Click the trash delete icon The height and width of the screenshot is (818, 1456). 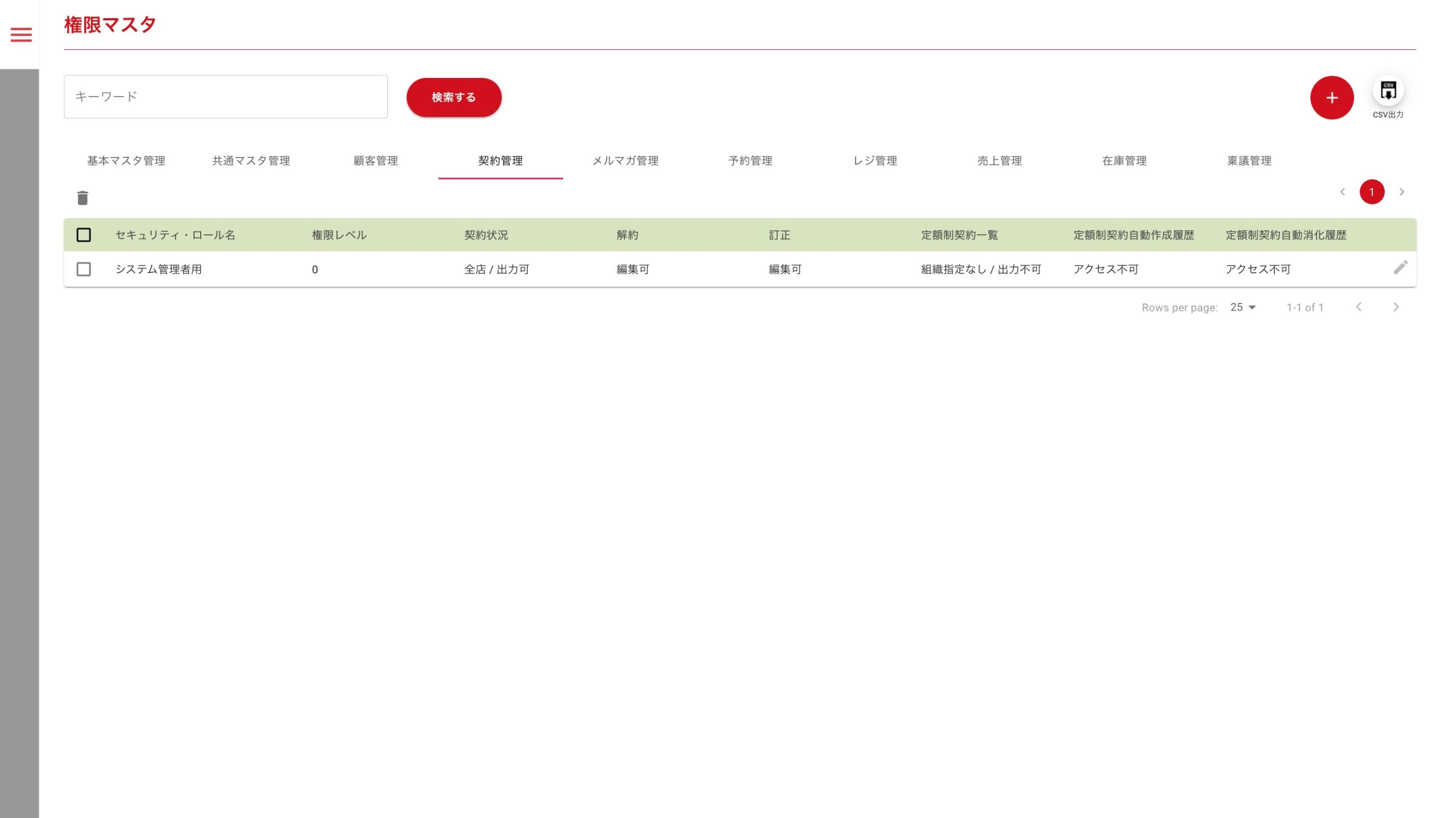(x=82, y=198)
